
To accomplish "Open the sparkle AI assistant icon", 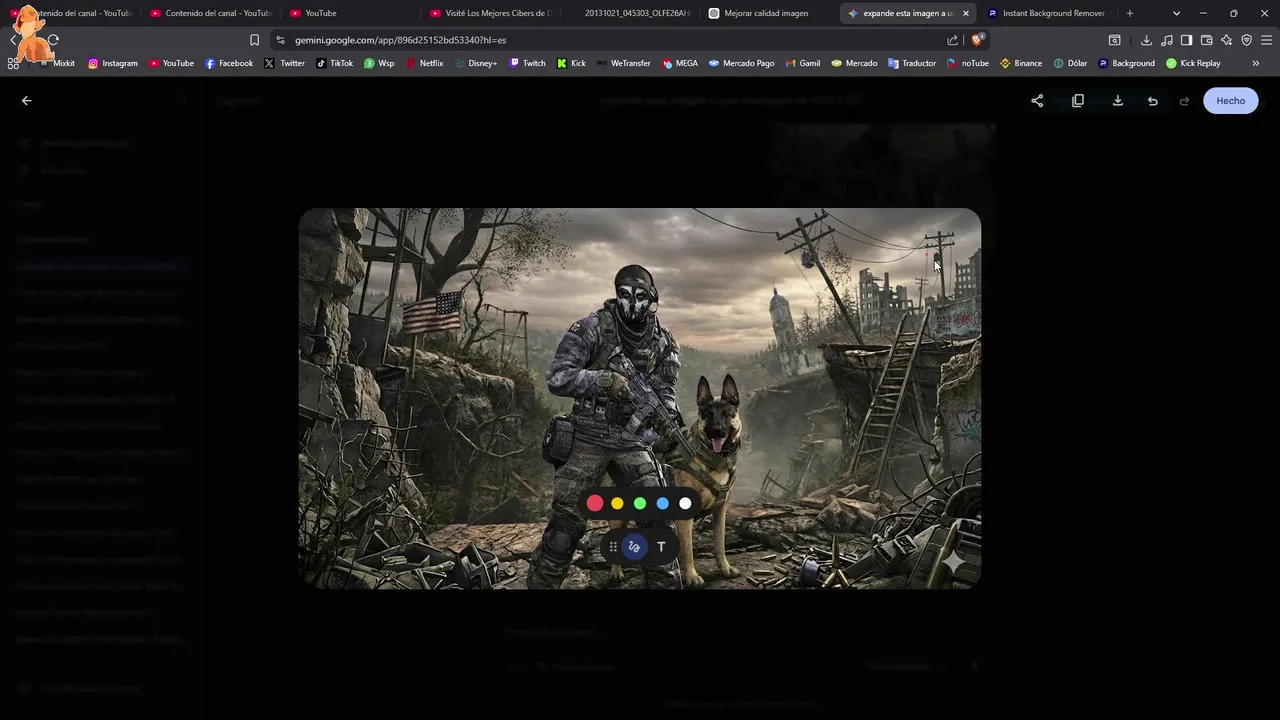I will pos(1226,40).
